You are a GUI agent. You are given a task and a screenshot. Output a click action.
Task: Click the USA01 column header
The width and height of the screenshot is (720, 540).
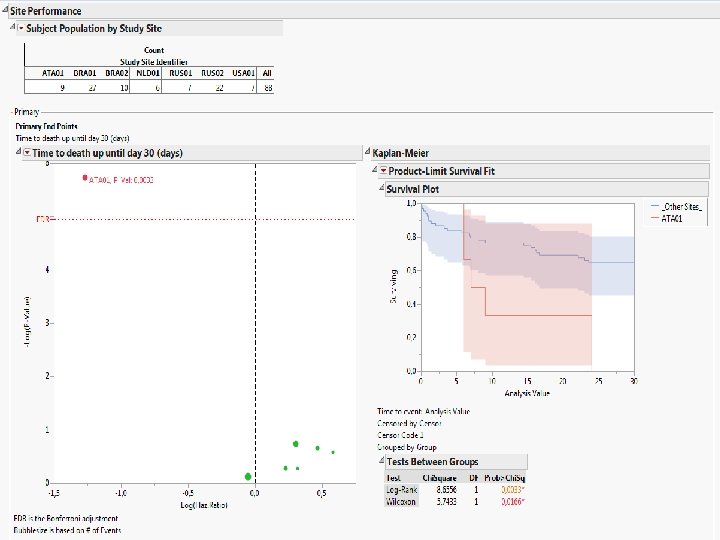tap(243, 73)
